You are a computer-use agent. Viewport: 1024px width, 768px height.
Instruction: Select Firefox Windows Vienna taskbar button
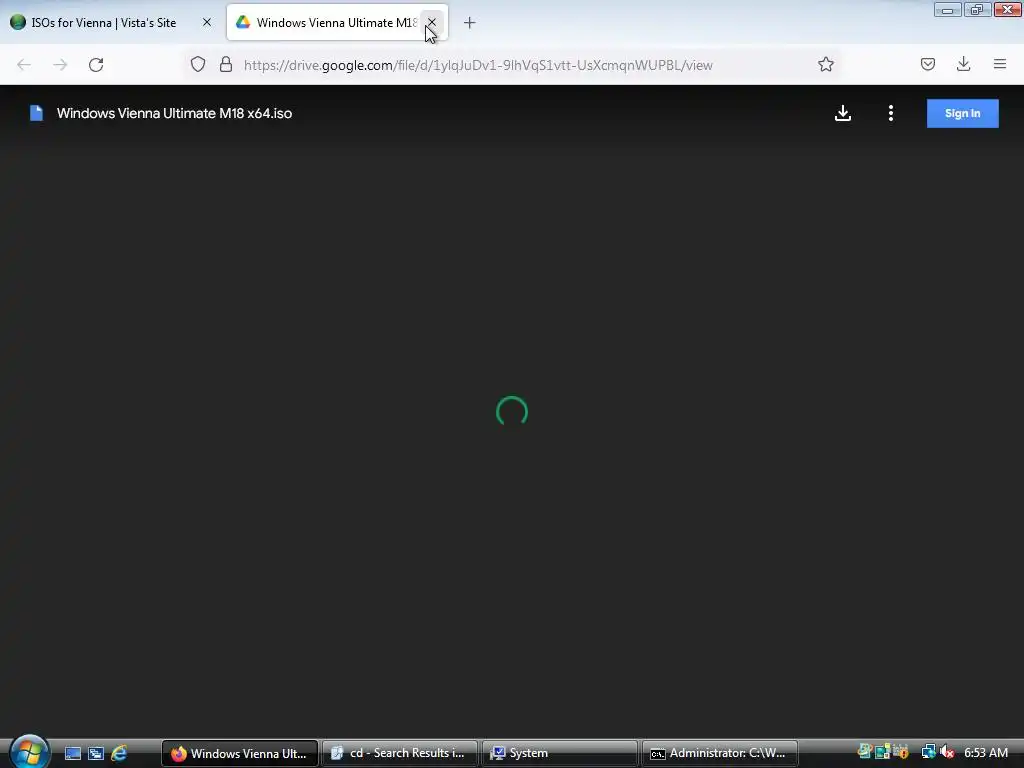tap(240, 753)
